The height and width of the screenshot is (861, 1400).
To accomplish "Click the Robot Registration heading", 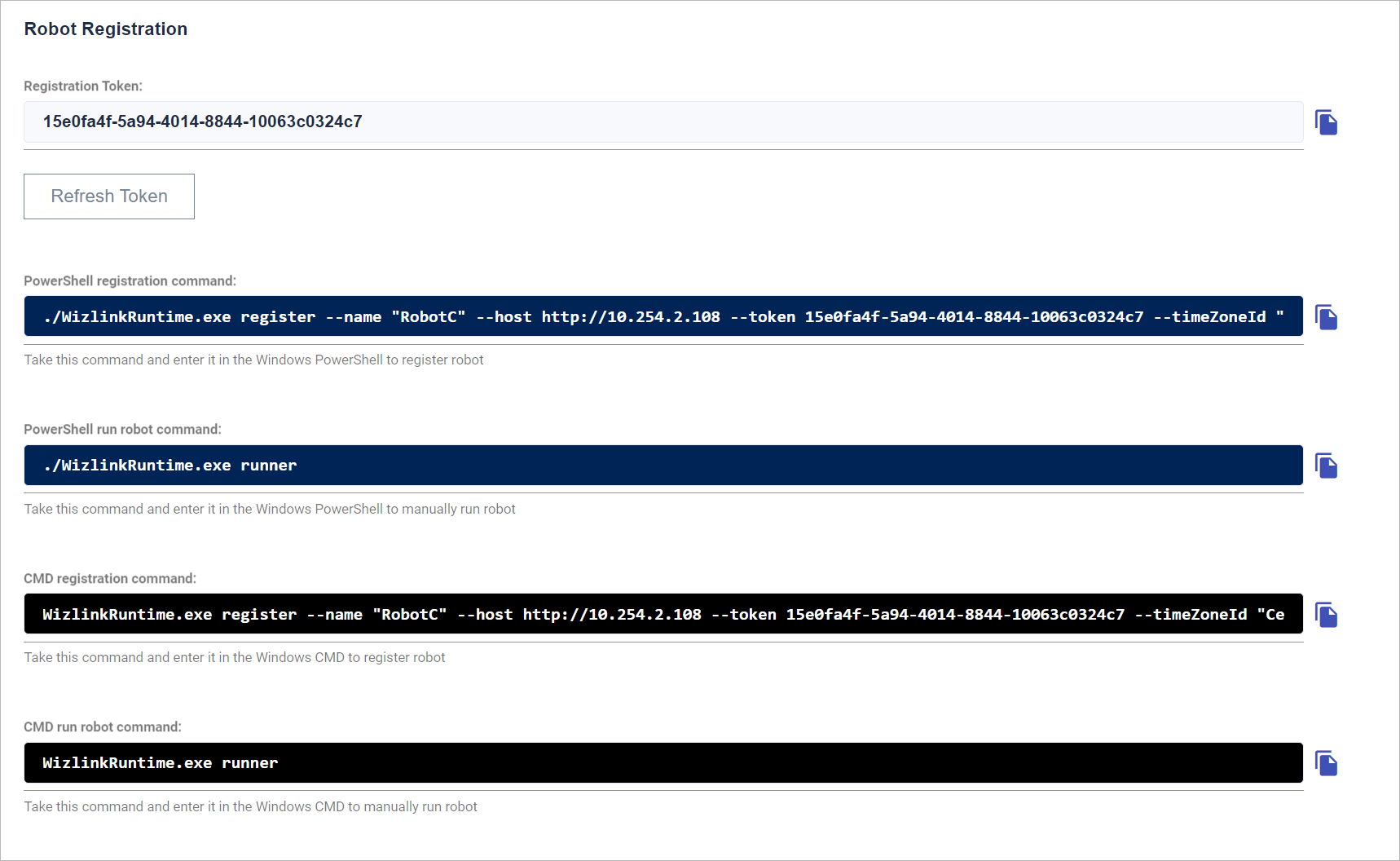I will pos(106,29).
